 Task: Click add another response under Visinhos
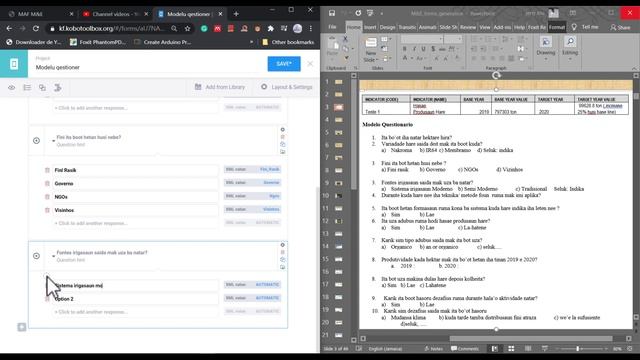tap(136, 223)
